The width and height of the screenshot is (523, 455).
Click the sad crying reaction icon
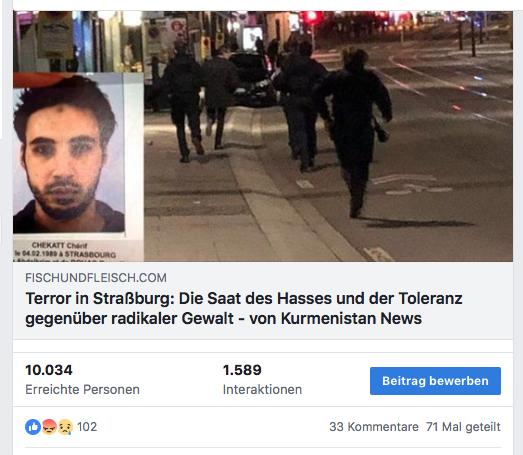pos(65,427)
